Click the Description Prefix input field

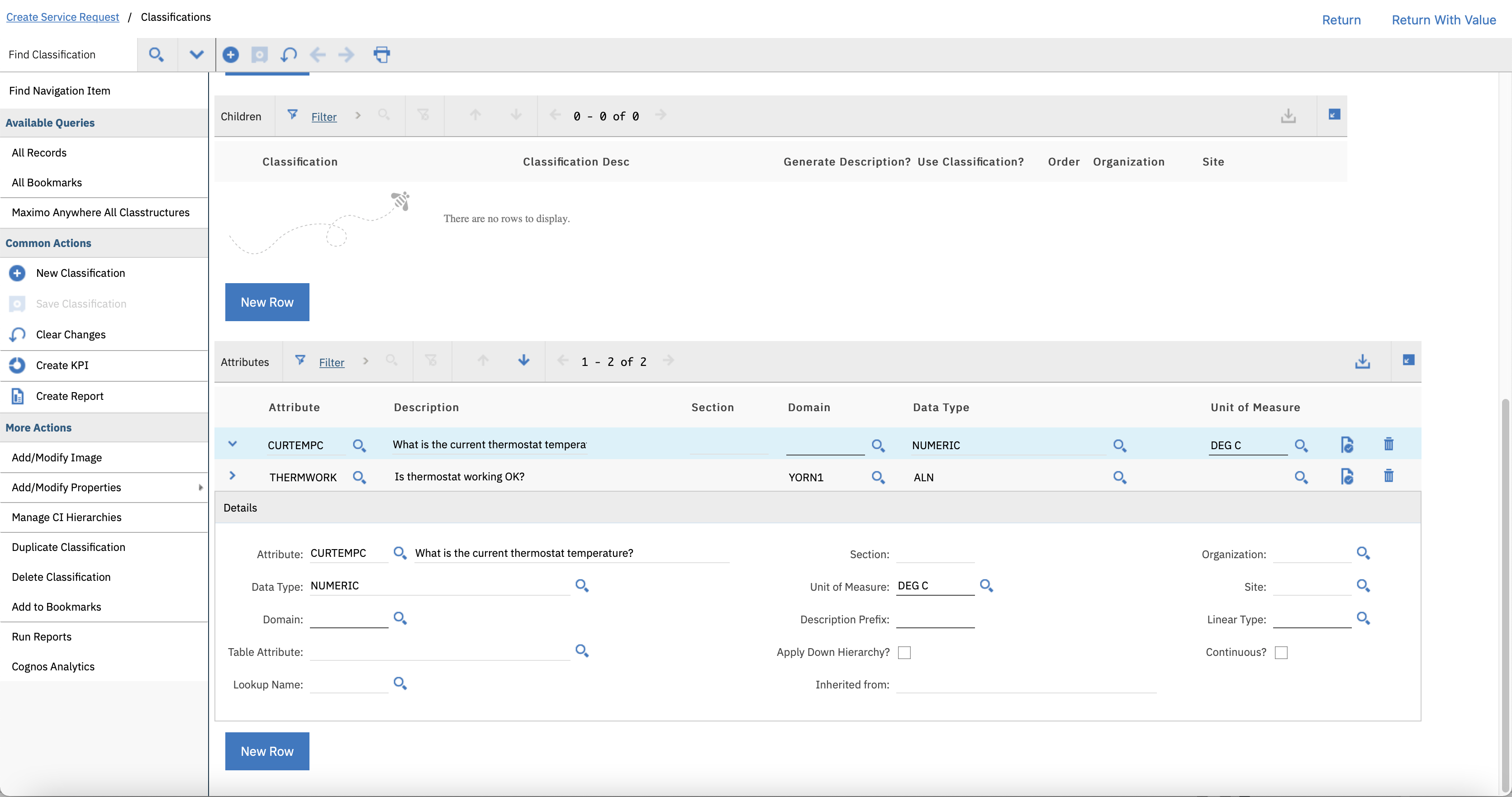(935, 619)
